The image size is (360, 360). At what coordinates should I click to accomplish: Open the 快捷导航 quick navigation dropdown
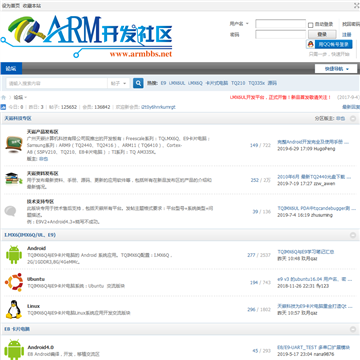[336, 69]
